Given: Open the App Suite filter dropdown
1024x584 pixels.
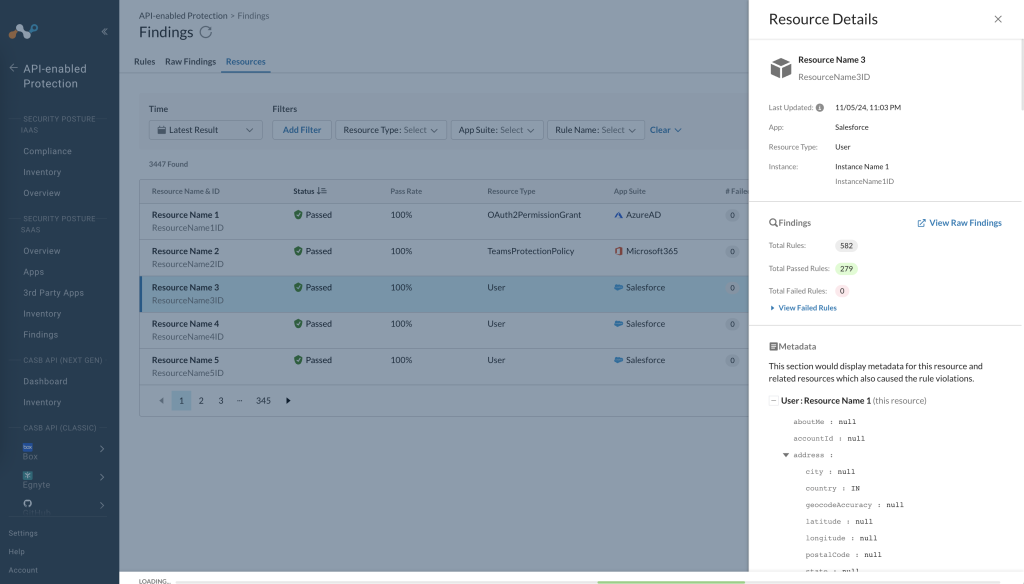Looking at the screenshot, I should coord(496,130).
